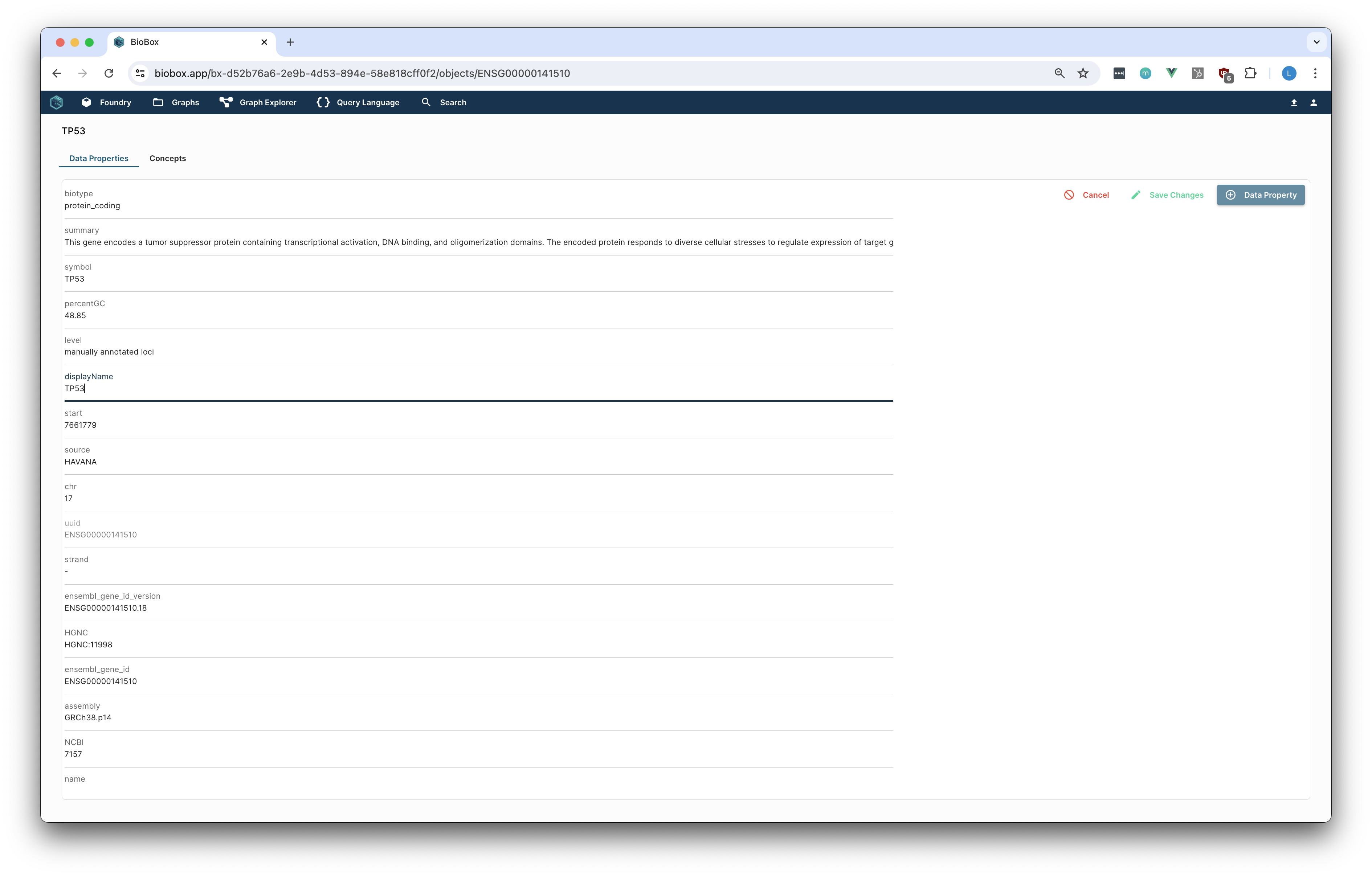The image size is (1372, 876).
Task: Expand the tab search dropdown chevron
Action: coord(1316,42)
